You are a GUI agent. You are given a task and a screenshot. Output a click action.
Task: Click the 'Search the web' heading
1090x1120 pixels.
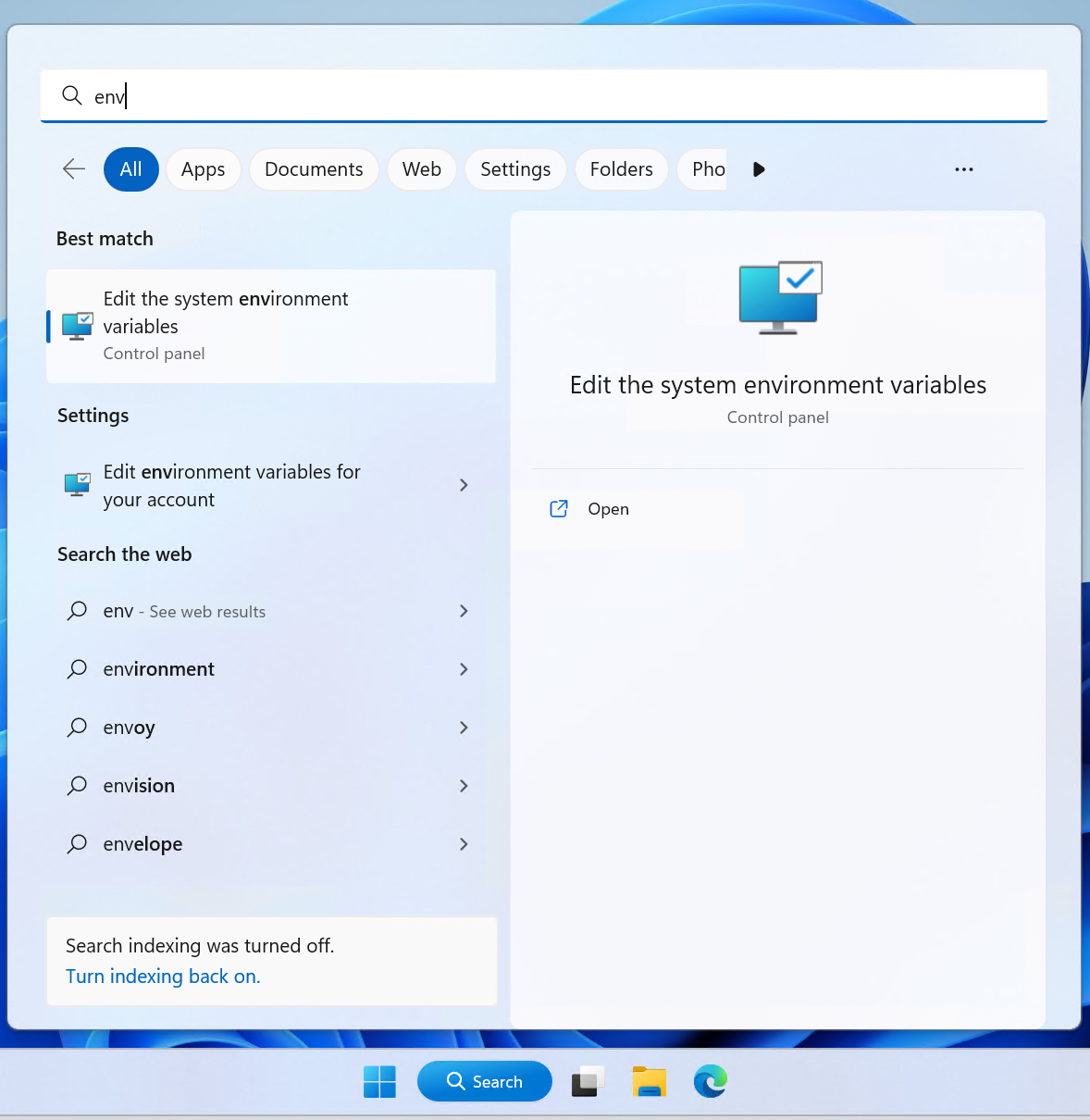coord(125,554)
